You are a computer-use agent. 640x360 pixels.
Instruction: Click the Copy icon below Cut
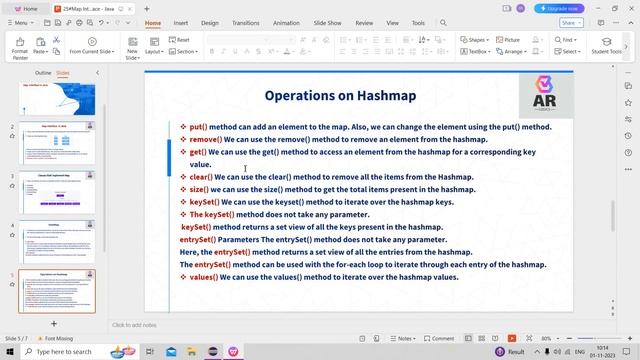coord(56,51)
